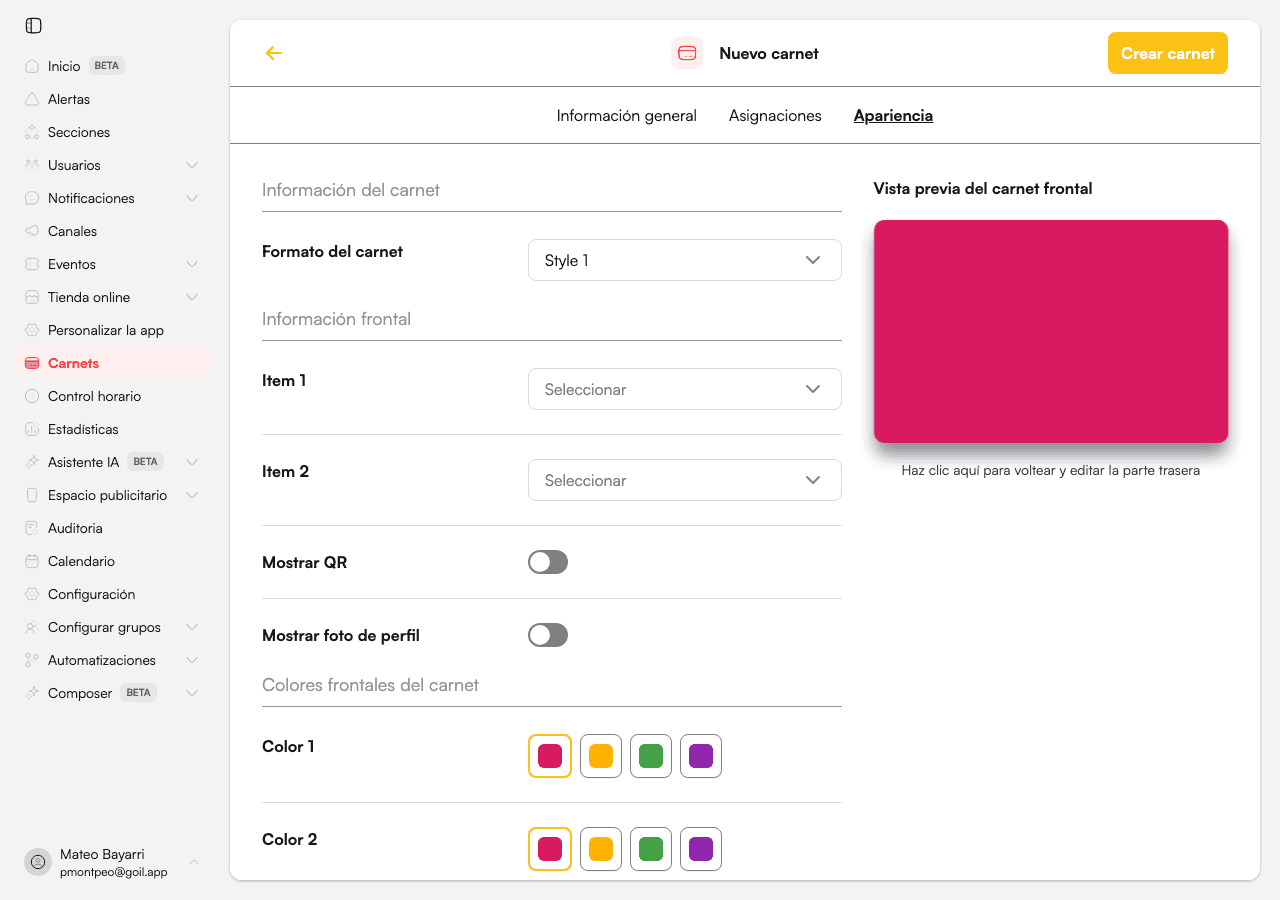Choose the purple swatch for Color 1
Viewport: 1280px width, 900px height.
click(701, 756)
